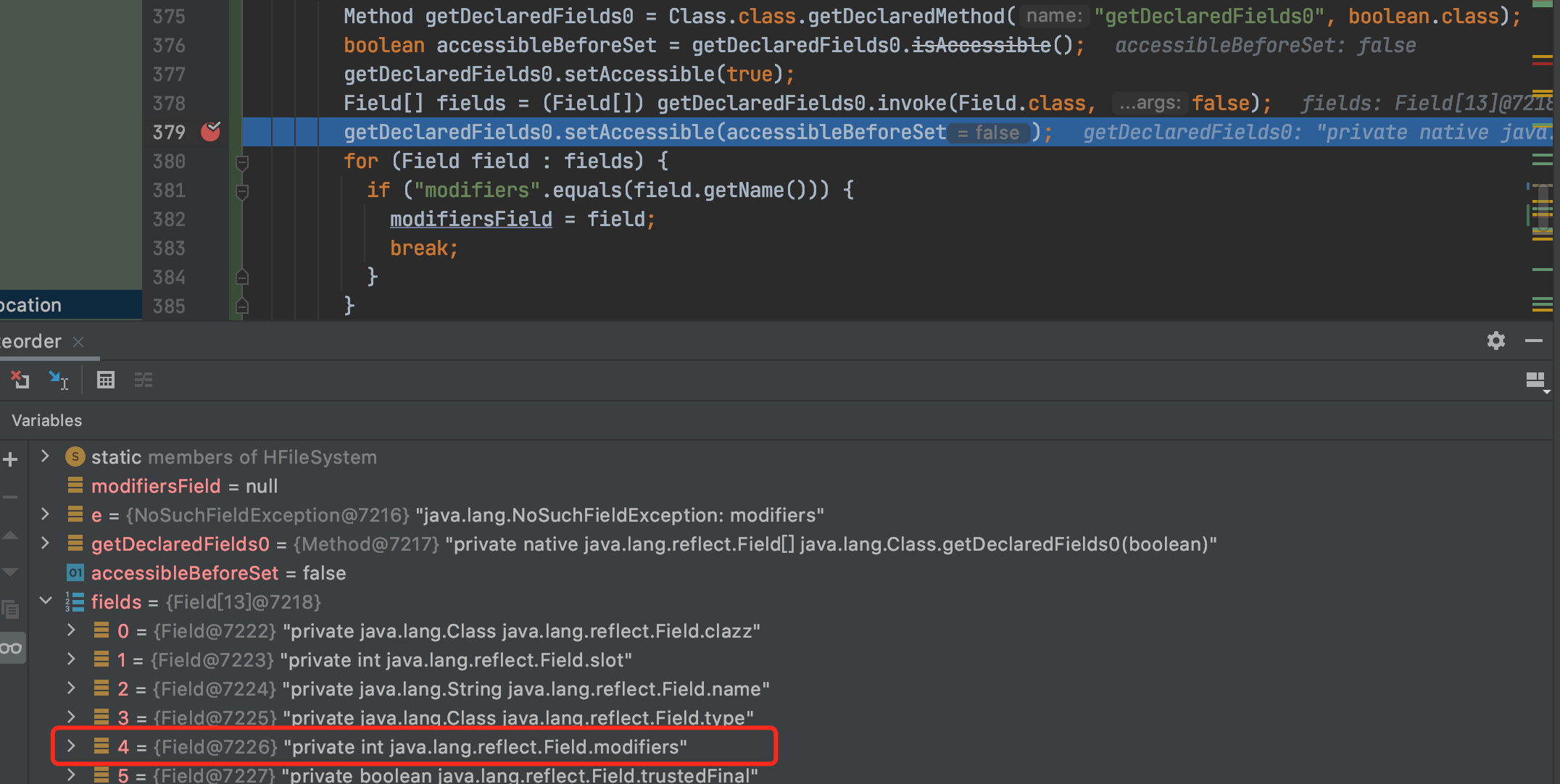
Task: Minimize the debug tool panel
Action: pos(1534,341)
